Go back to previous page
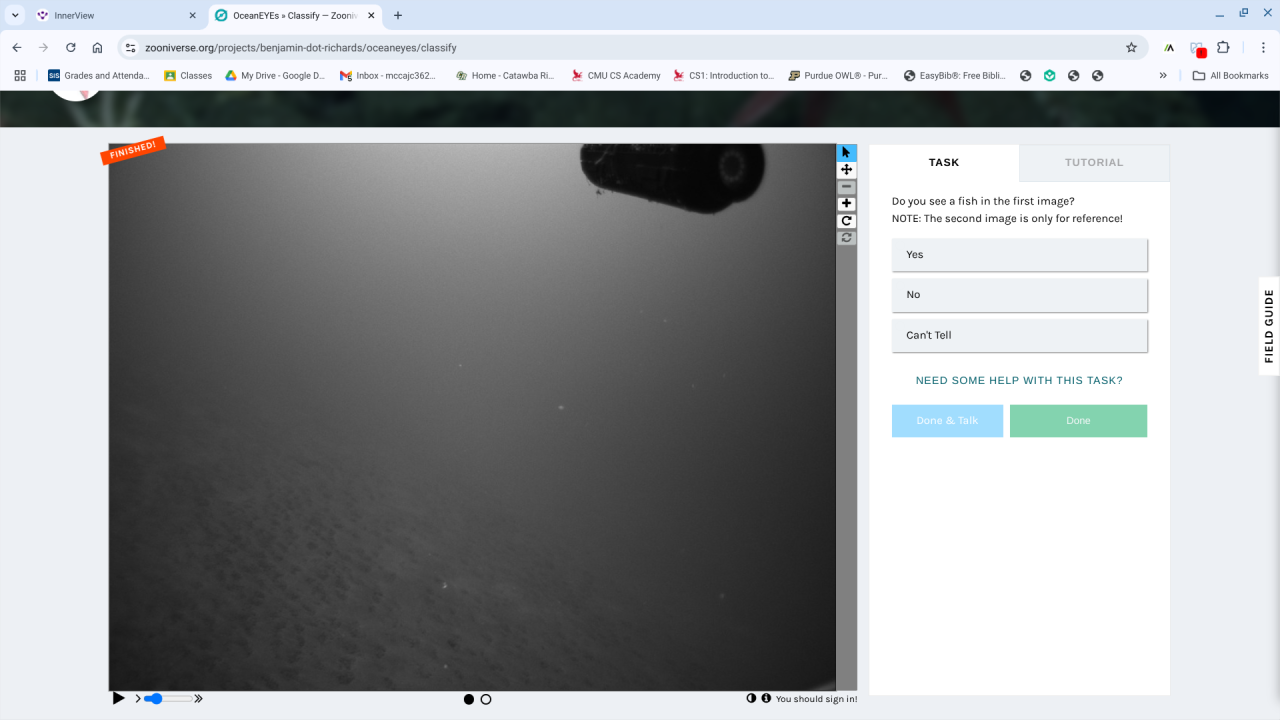The height and width of the screenshot is (720, 1280). pyautogui.click(x=17, y=47)
